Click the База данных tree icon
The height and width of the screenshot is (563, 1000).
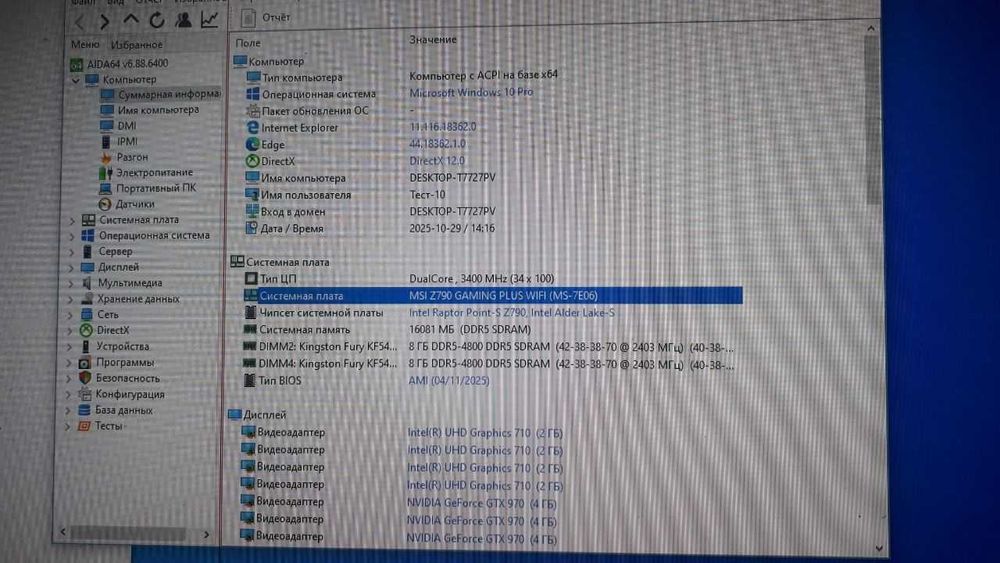coord(84,410)
